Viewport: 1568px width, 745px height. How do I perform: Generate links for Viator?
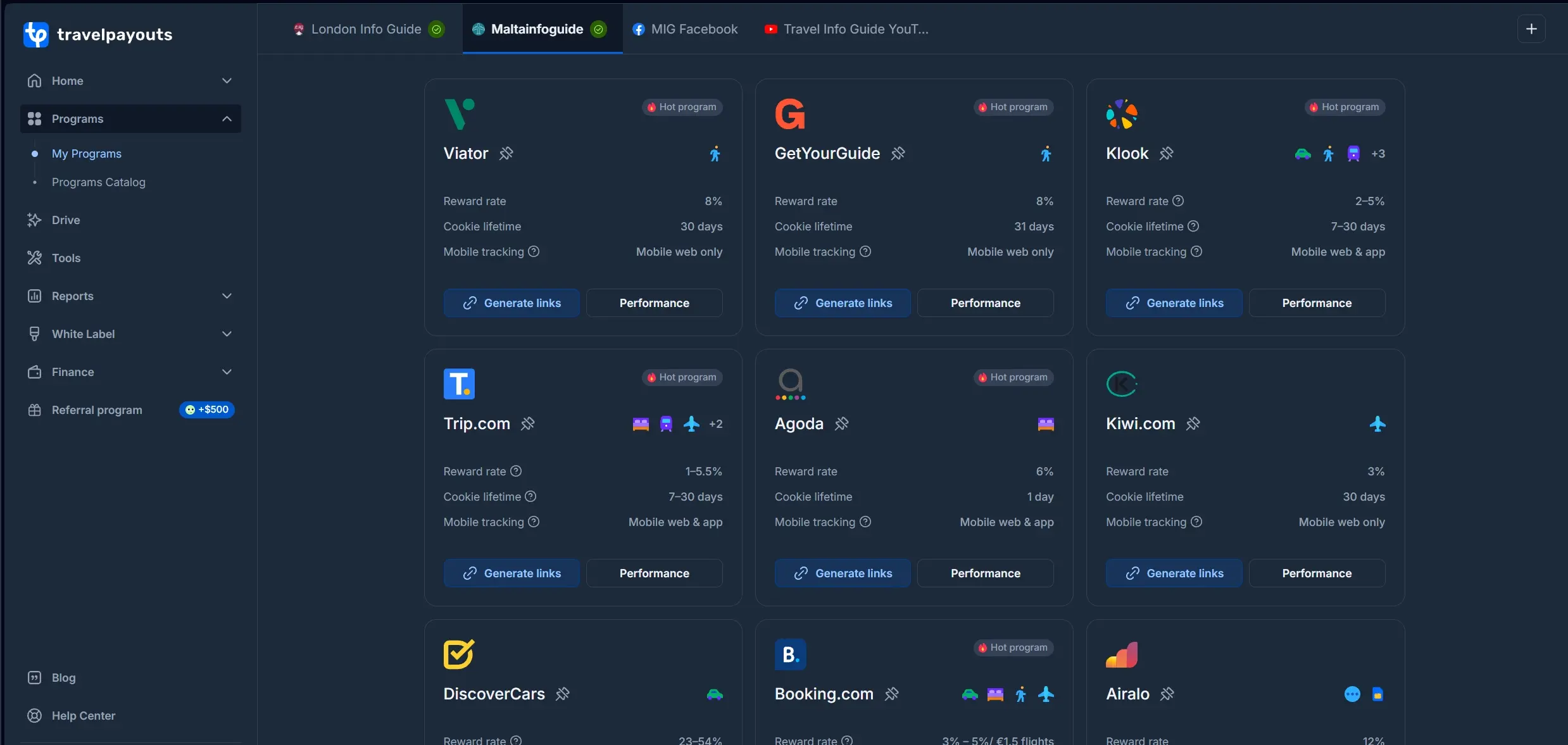pyautogui.click(x=511, y=303)
